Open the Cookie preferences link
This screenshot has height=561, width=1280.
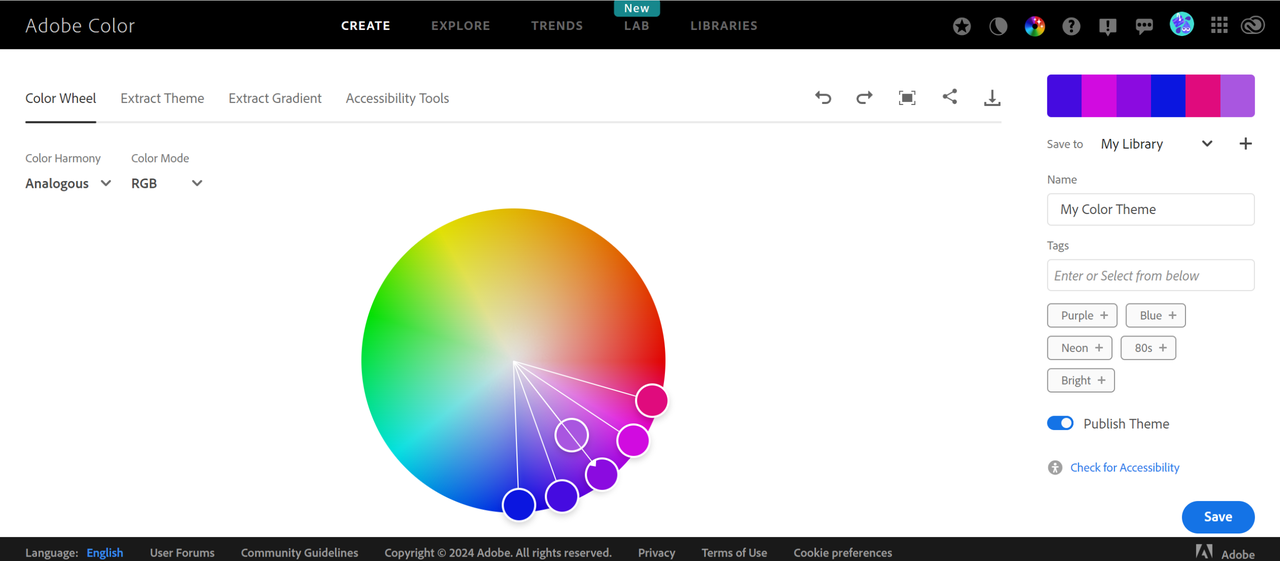pyautogui.click(x=843, y=552)
